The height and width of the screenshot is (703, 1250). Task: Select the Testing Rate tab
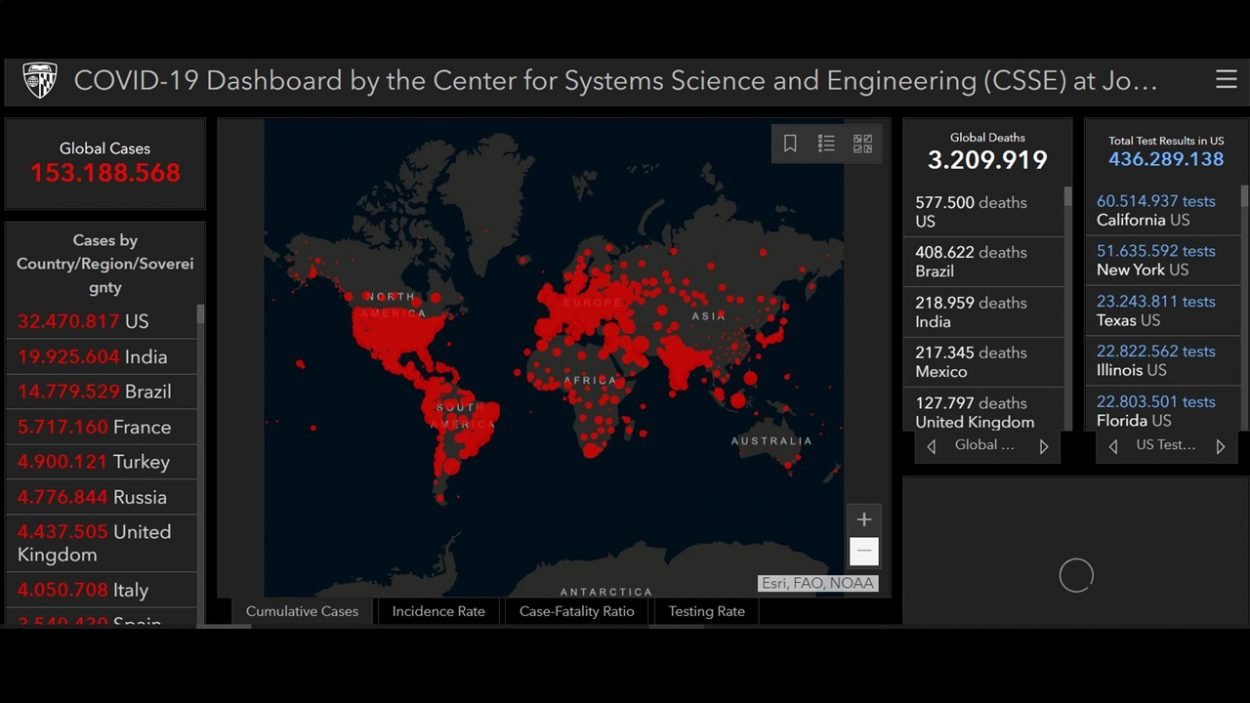706,611
